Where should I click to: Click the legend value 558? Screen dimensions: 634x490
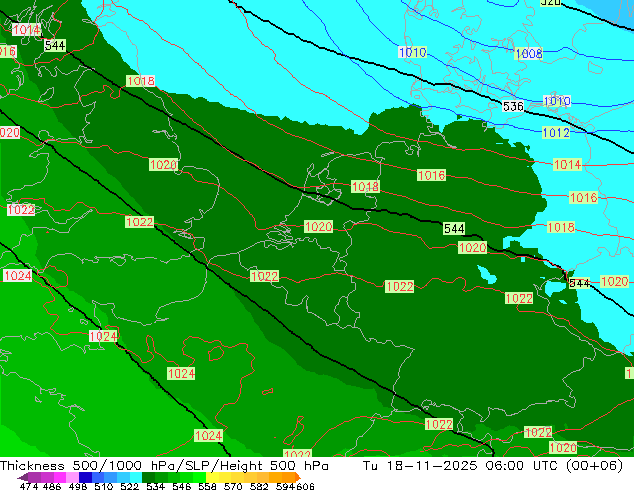207,486
